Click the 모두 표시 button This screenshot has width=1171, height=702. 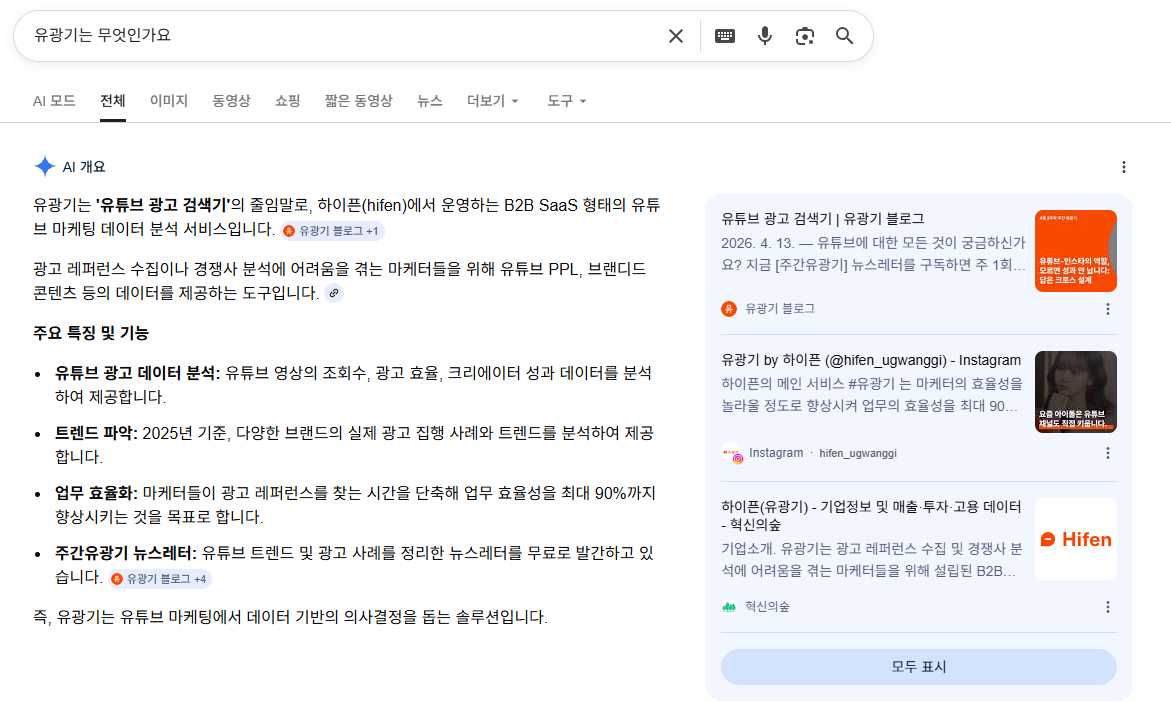[x=917, y=666]
